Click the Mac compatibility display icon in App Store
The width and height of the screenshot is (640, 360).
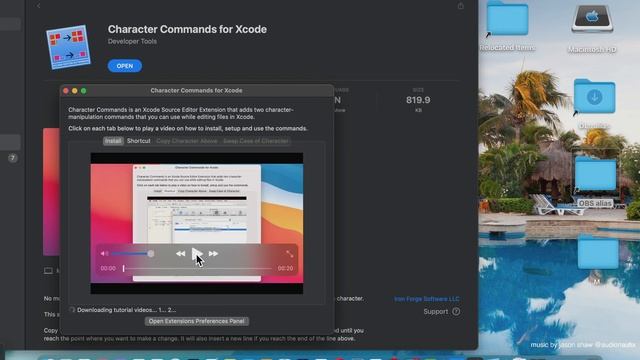tap(48, 271)
